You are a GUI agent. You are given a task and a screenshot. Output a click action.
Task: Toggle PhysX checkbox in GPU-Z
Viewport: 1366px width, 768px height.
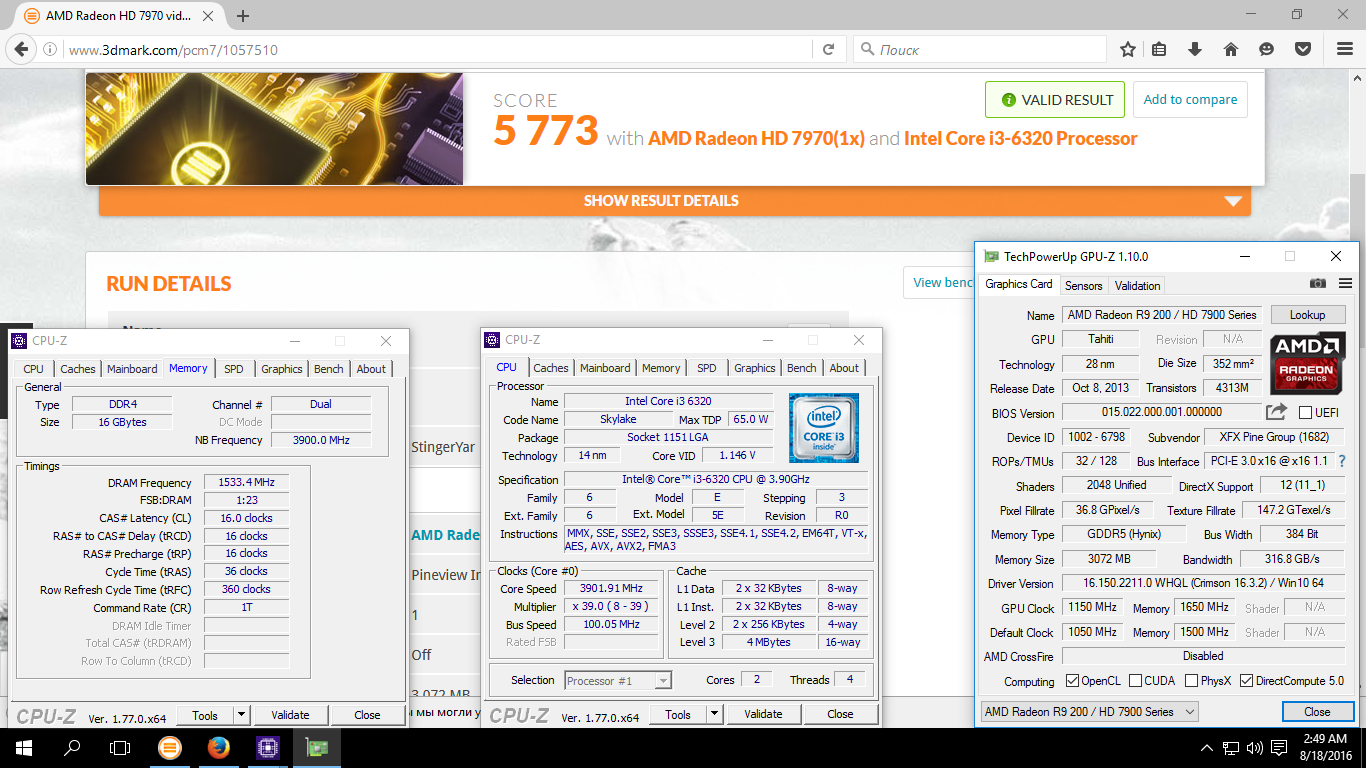(x=1191, y=681)
